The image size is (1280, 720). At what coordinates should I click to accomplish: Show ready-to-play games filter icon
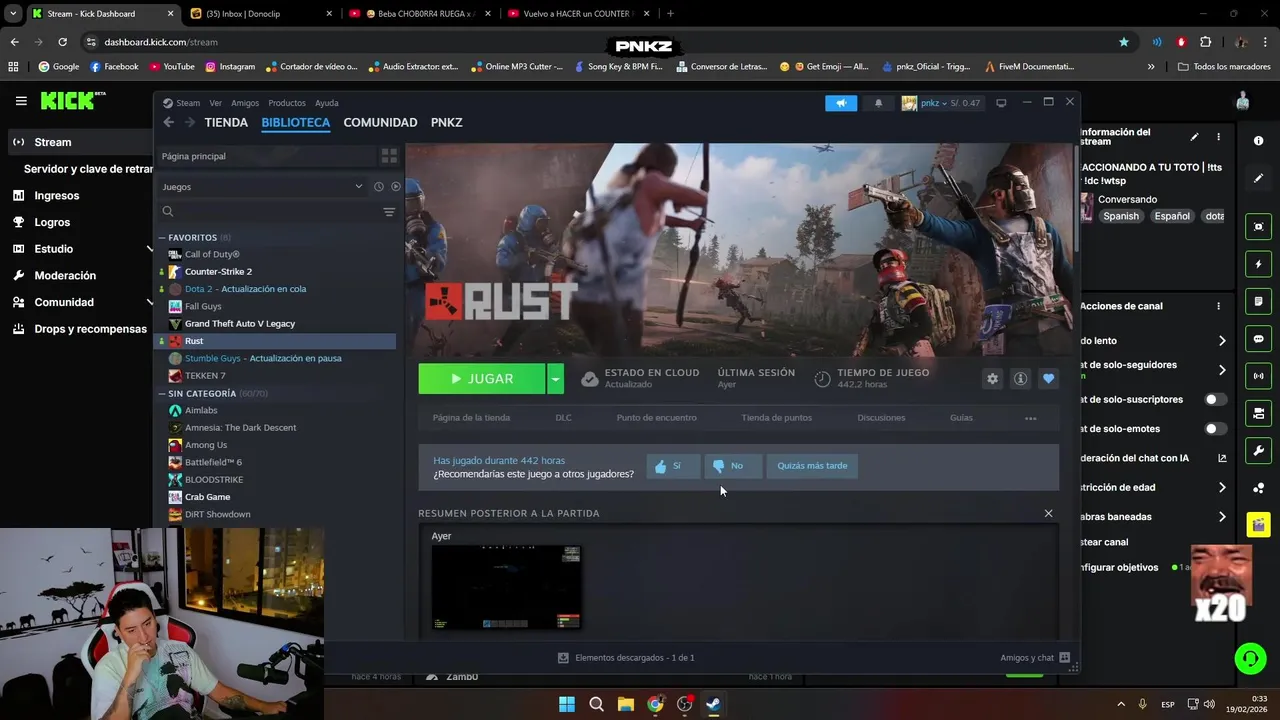tap(396, 187)
